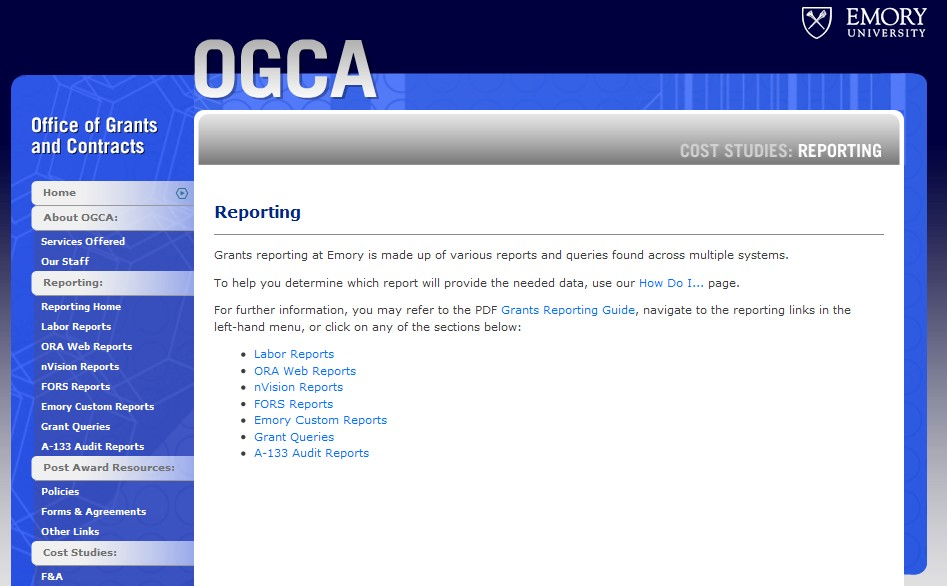This screenshot has height=586, width=947.
Task: Click A-133 Audit Reports in bulleted list
Action: 311,453
